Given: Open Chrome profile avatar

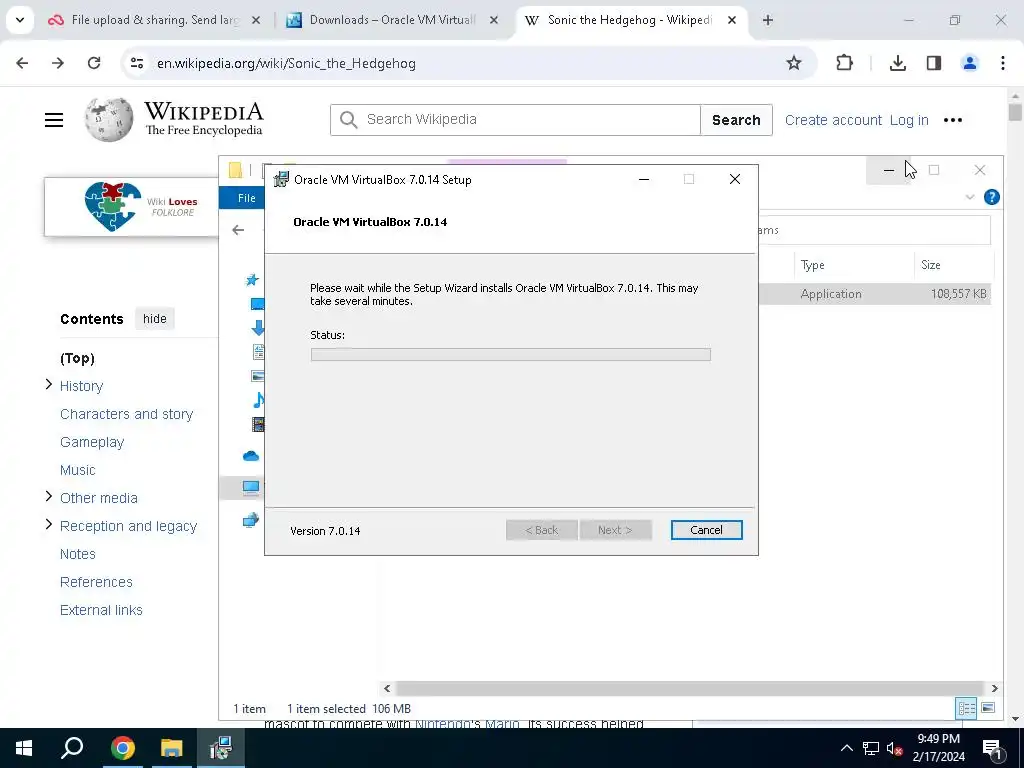Looking at the screenshot, I should point(970,63).
